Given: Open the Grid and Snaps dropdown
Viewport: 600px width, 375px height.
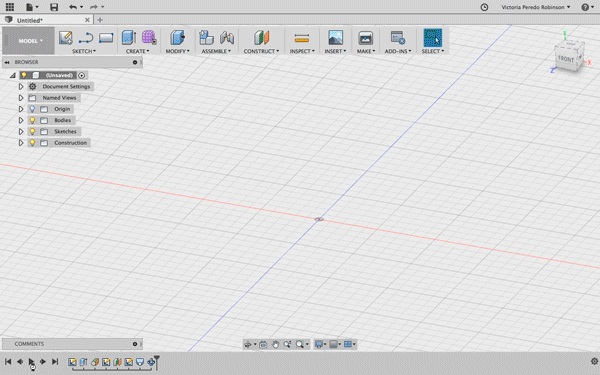Looking at the screenshot, I should coord(335,344).
